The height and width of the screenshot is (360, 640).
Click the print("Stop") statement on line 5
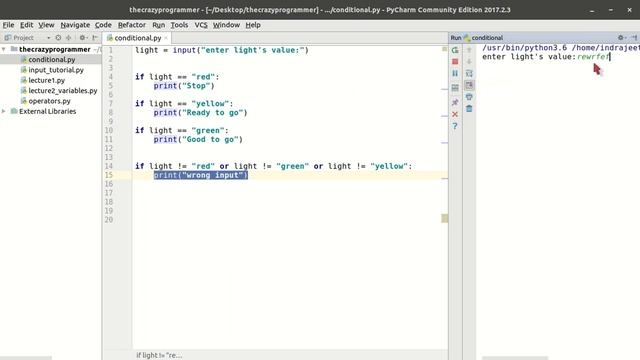(184, 86)
